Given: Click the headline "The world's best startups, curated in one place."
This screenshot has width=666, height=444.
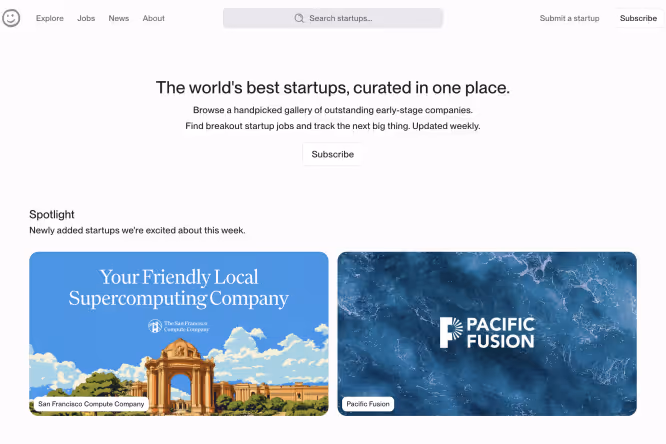Looking at the screenshot, I should (333, 88).
